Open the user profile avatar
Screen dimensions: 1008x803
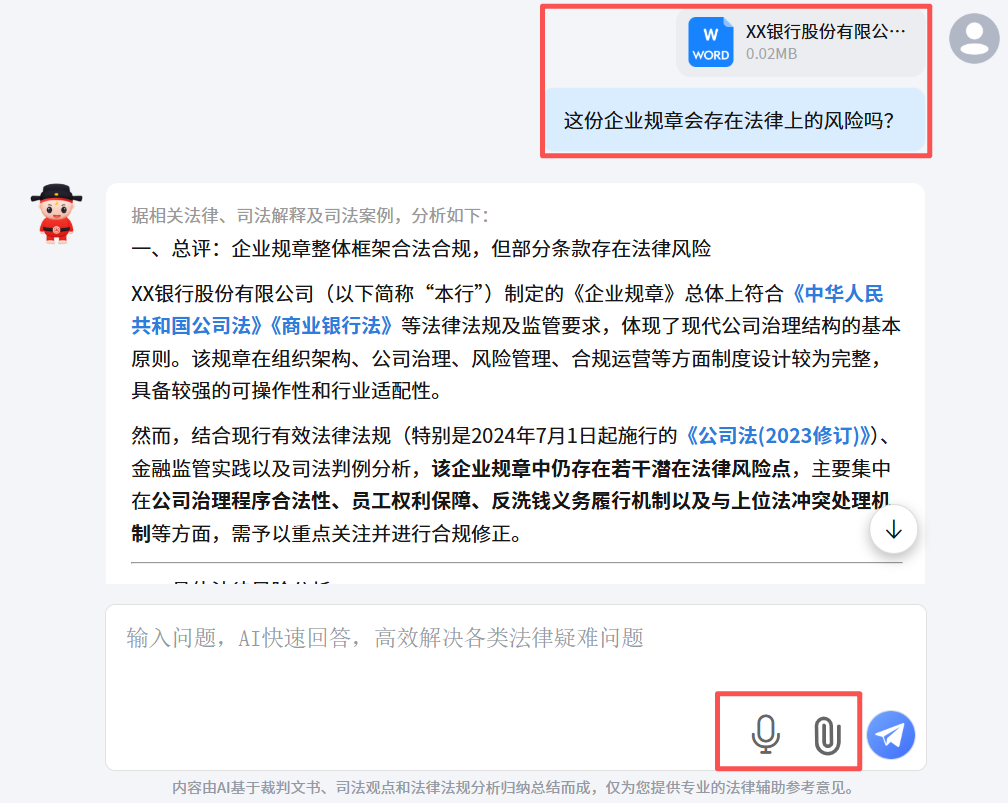point(975,38)
